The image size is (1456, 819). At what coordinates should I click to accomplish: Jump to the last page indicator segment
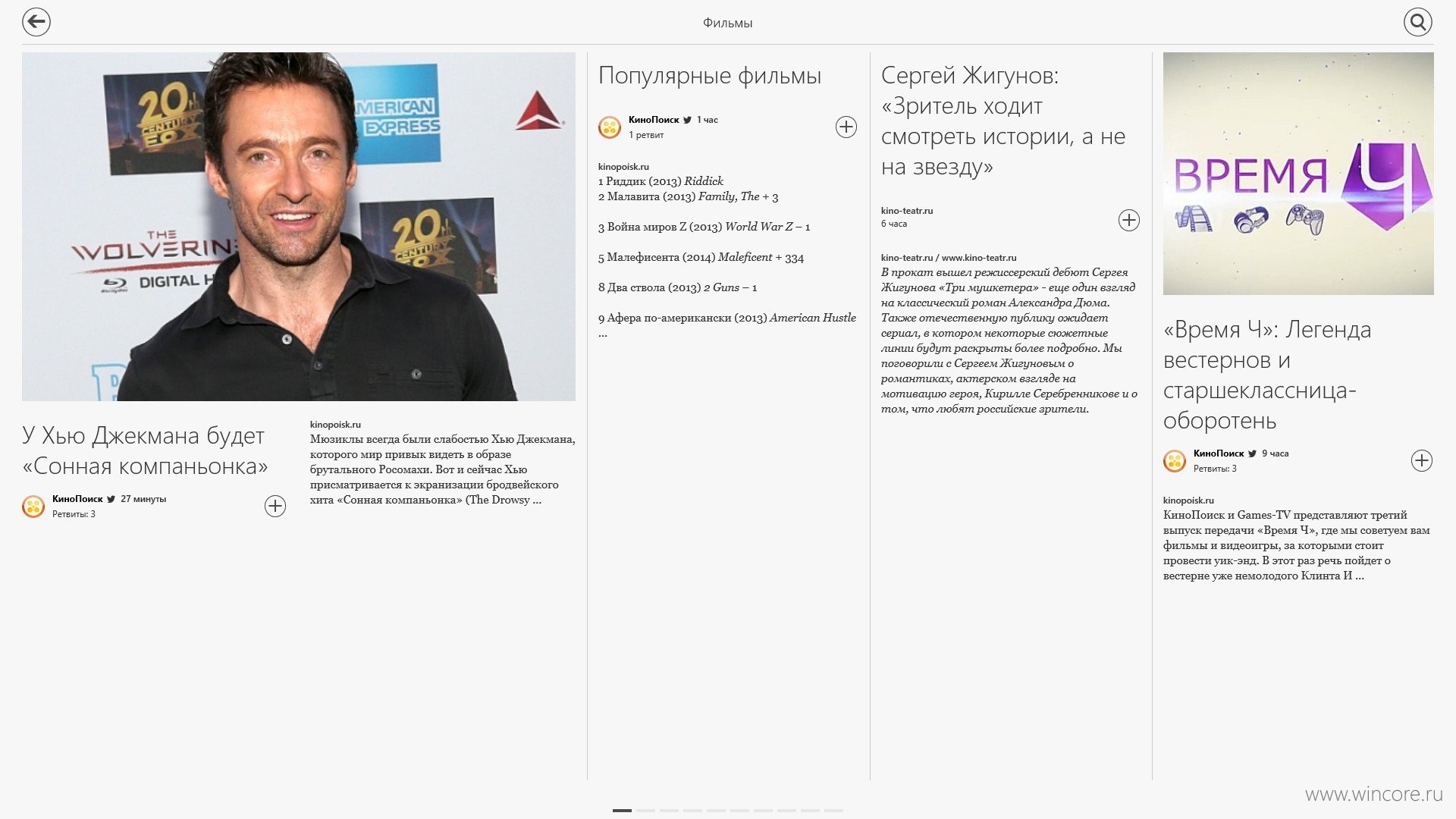click(833, 811)
